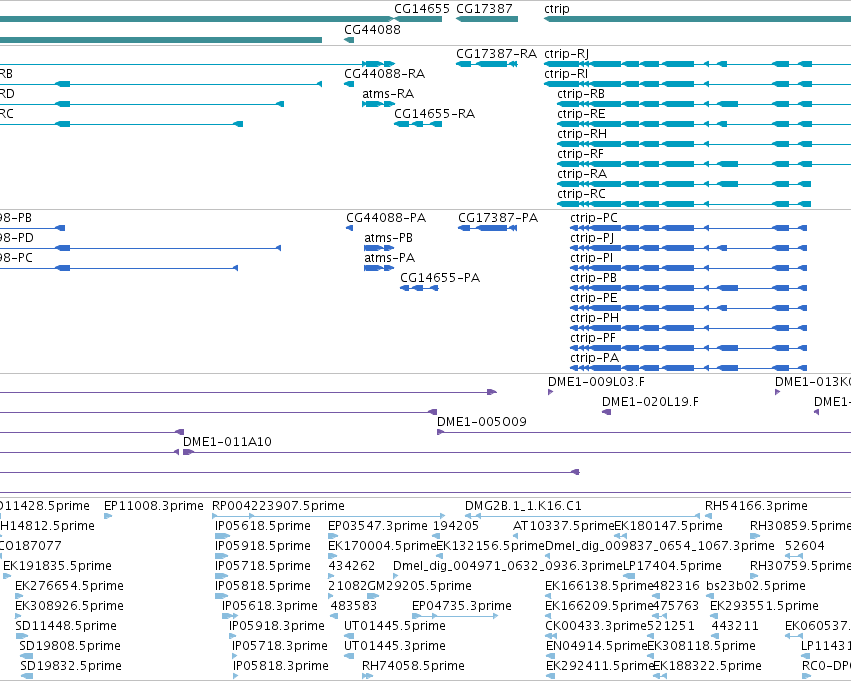Screen dimensions: 851x681
Task: Select the RP004223907.5prime label
Action: [278, 506]
